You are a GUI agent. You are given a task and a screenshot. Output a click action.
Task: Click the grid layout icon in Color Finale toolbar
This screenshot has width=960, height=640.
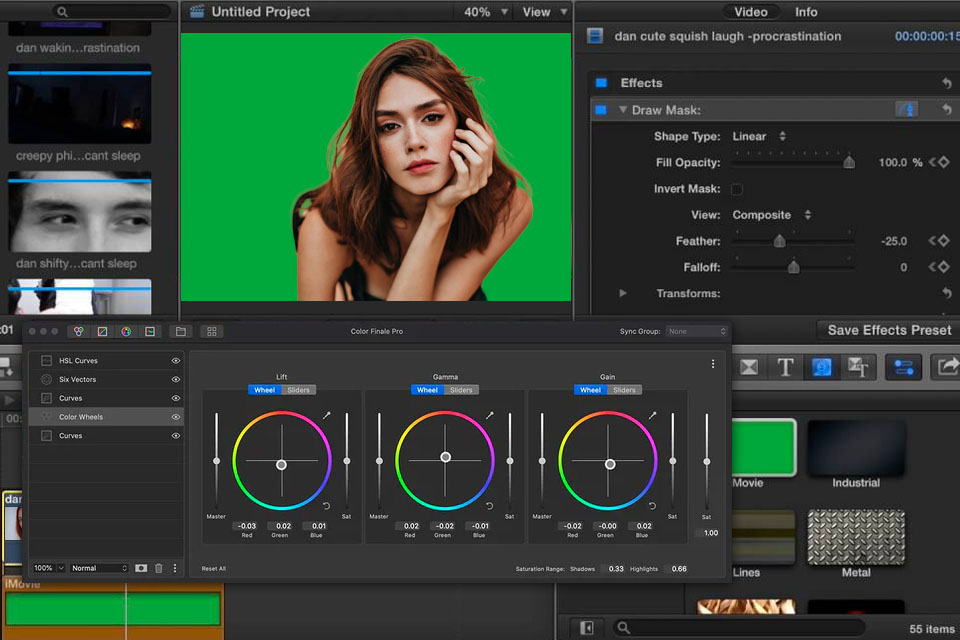212,331
